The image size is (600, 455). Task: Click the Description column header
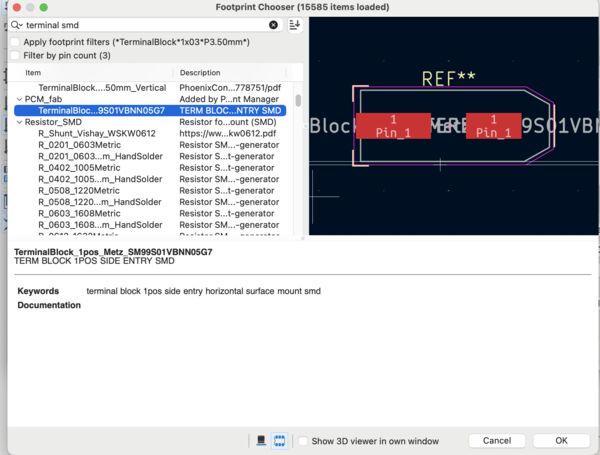(200, 73)
